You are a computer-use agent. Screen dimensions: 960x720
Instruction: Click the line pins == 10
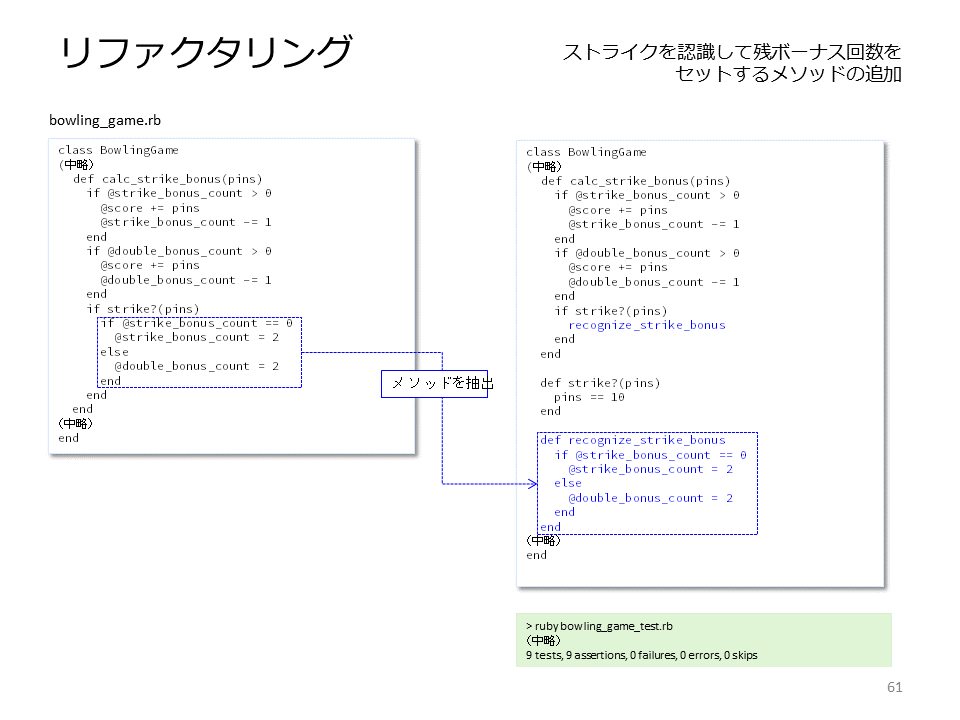[x=589, y=397]
